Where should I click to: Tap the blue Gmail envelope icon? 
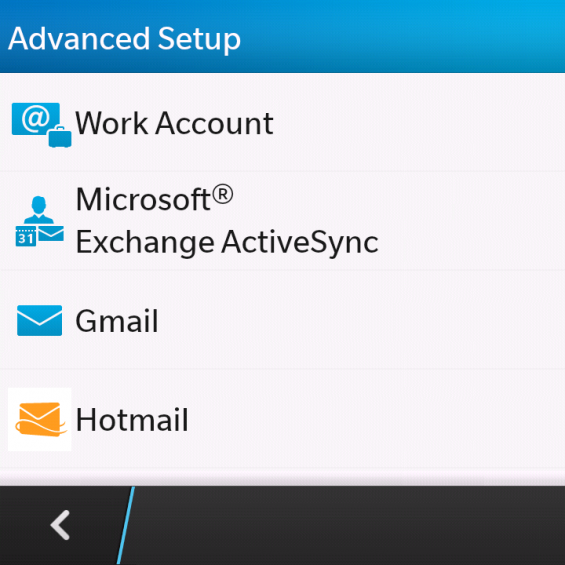[x=39, y=320]
